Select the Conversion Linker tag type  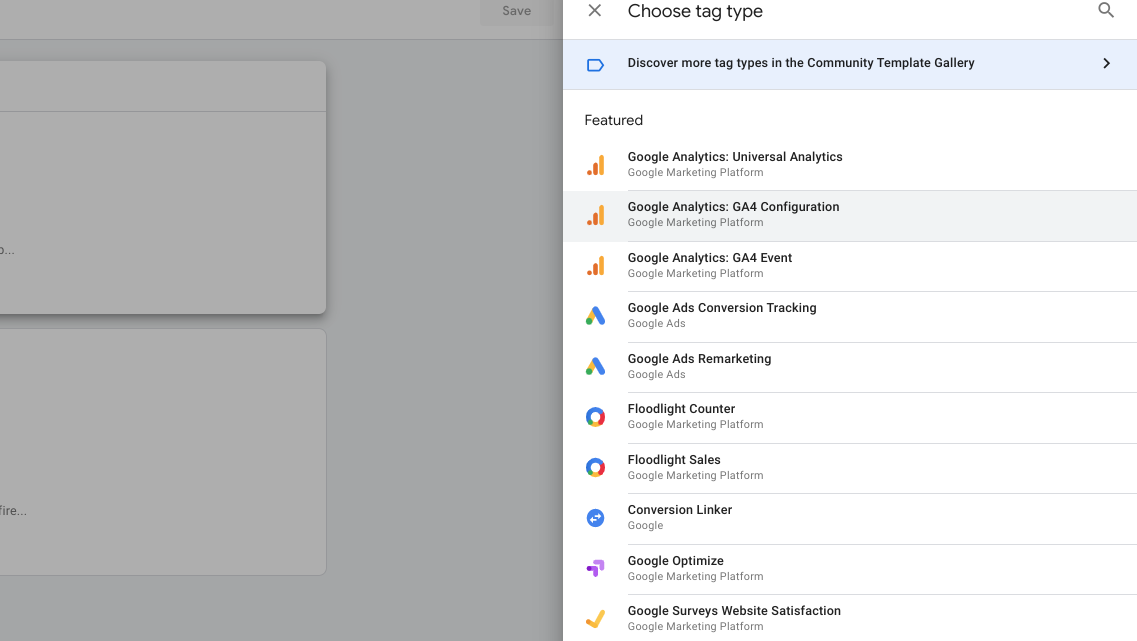pyautogui.click(x=850, y=518)
